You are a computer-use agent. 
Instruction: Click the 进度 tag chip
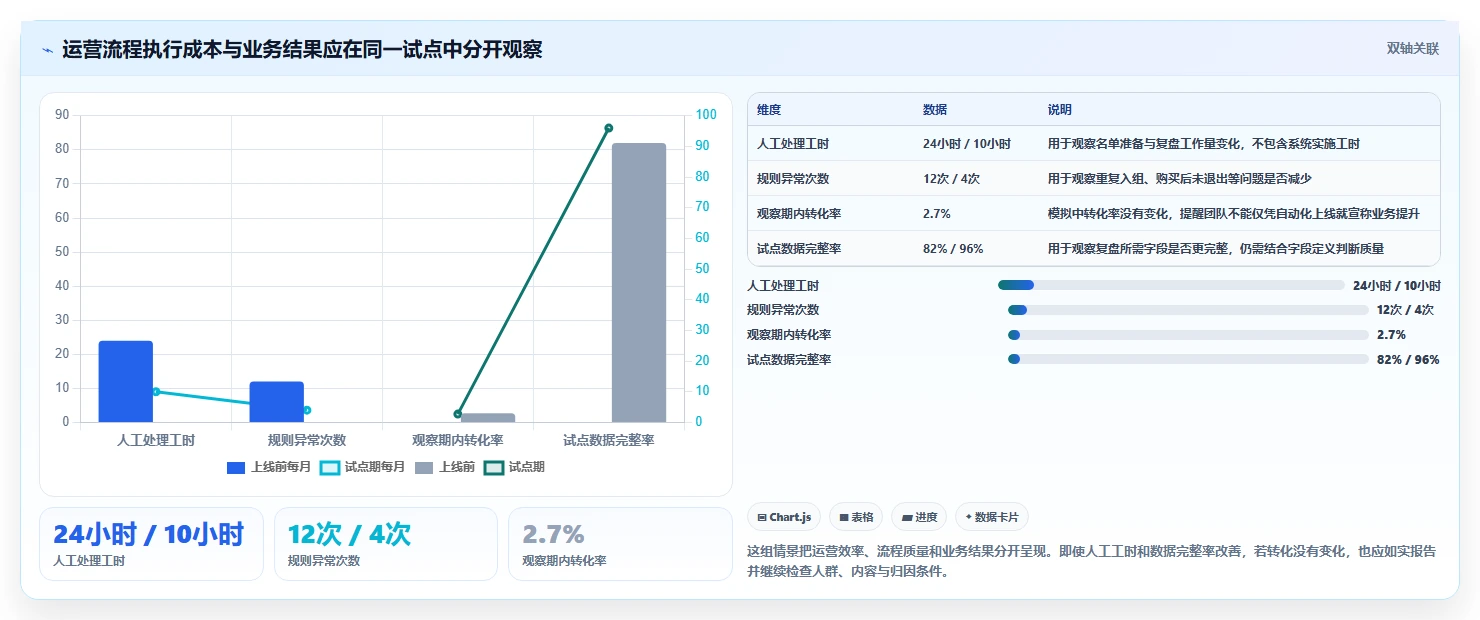919,517
